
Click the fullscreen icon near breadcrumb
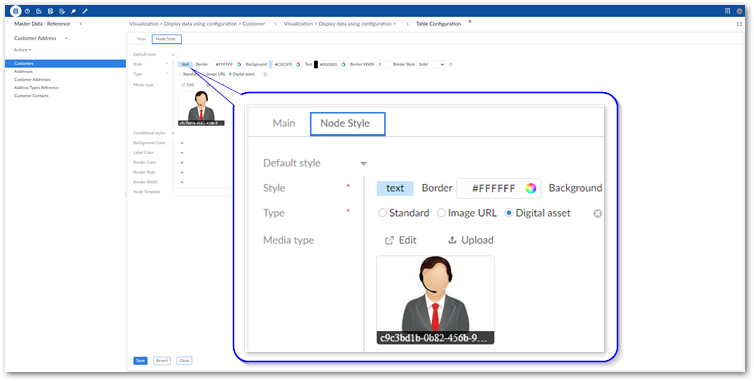coord(740,24)
